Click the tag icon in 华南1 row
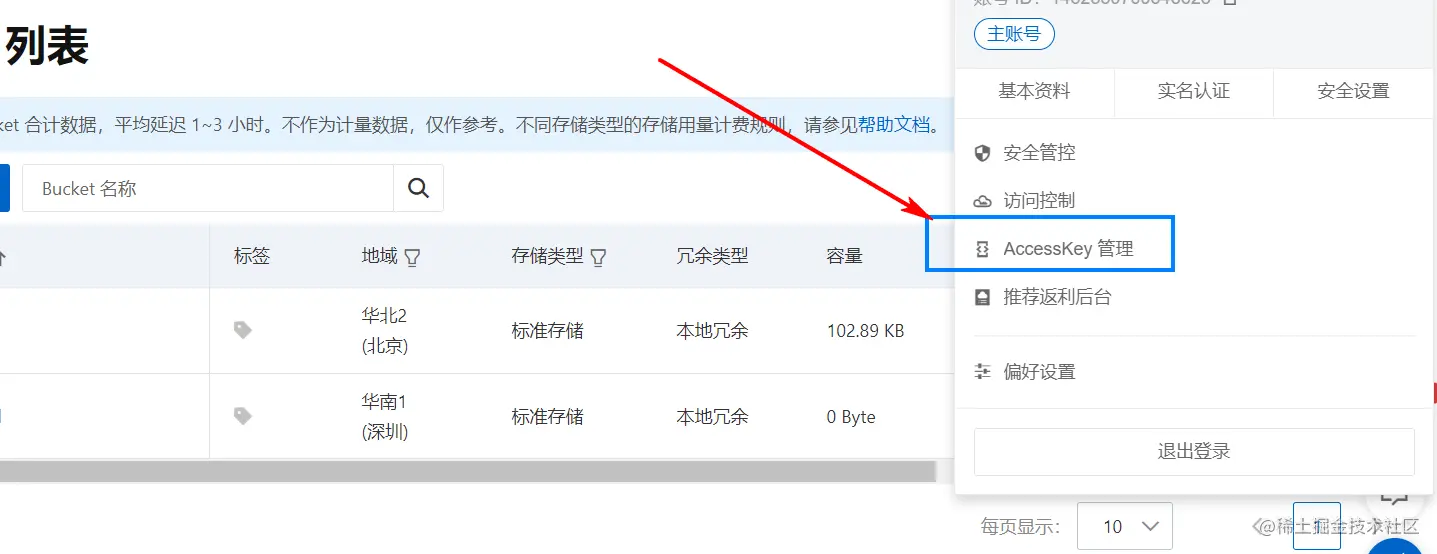1437x554 pixels. [x=242, y=416]
